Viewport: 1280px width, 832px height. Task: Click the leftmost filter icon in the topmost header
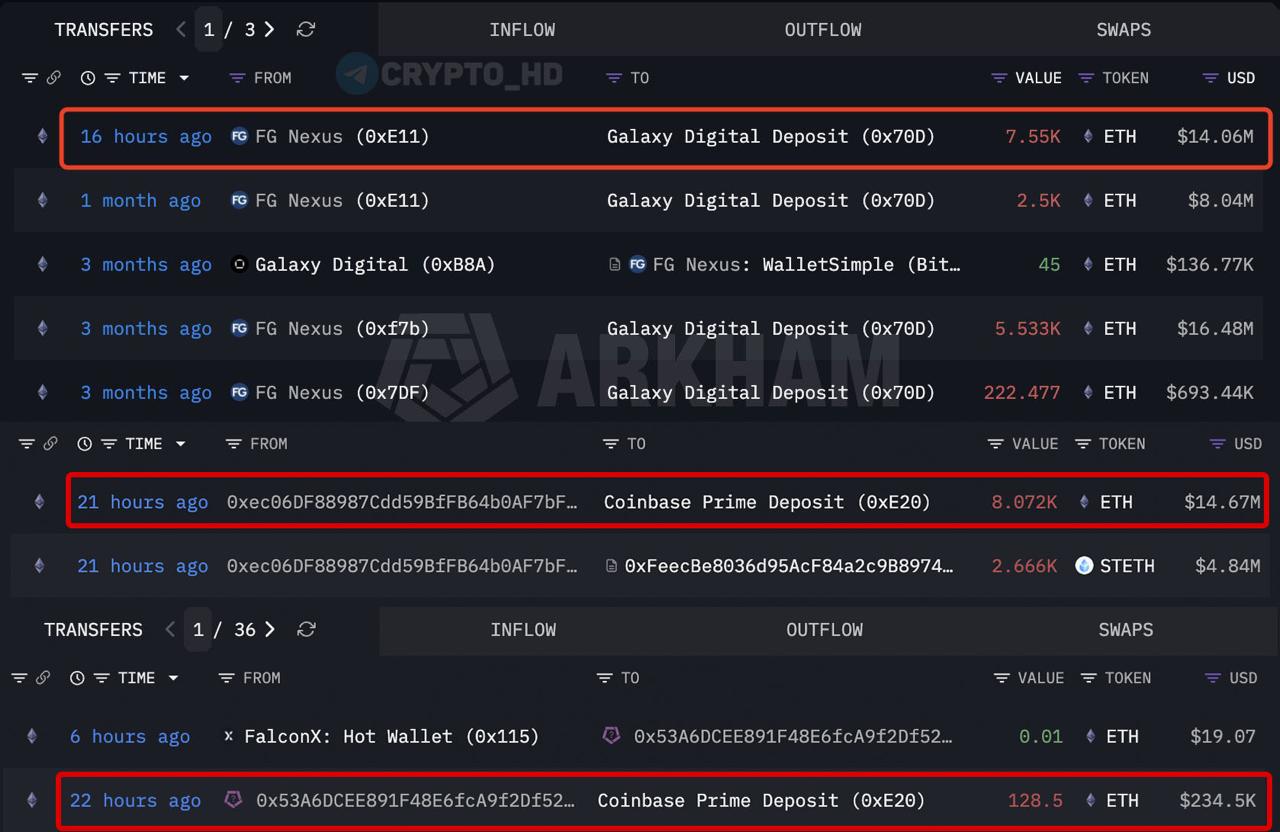coord(29,77)
